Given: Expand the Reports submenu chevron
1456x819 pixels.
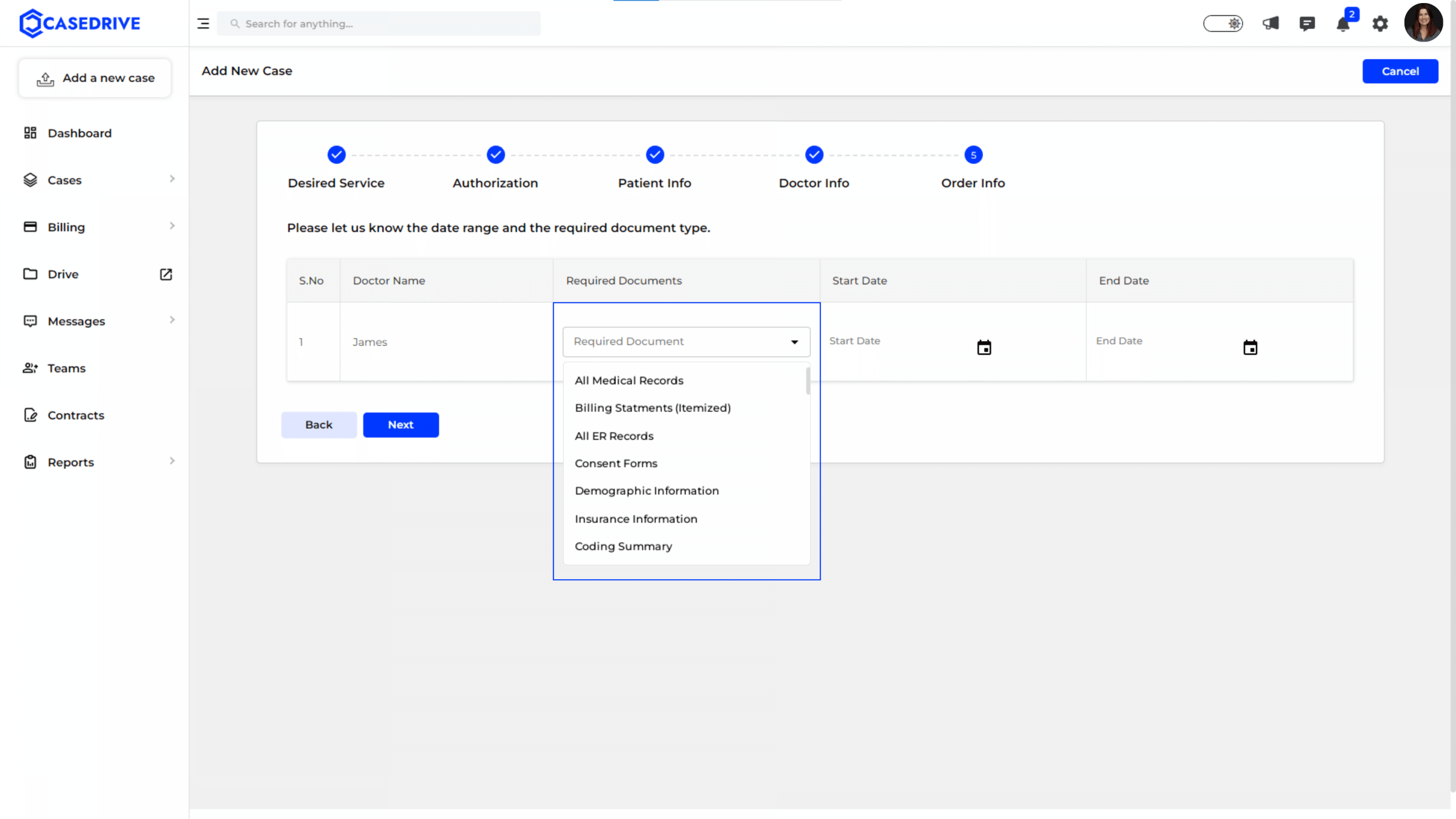Looking at the screenshot, I should pos(172,461).
